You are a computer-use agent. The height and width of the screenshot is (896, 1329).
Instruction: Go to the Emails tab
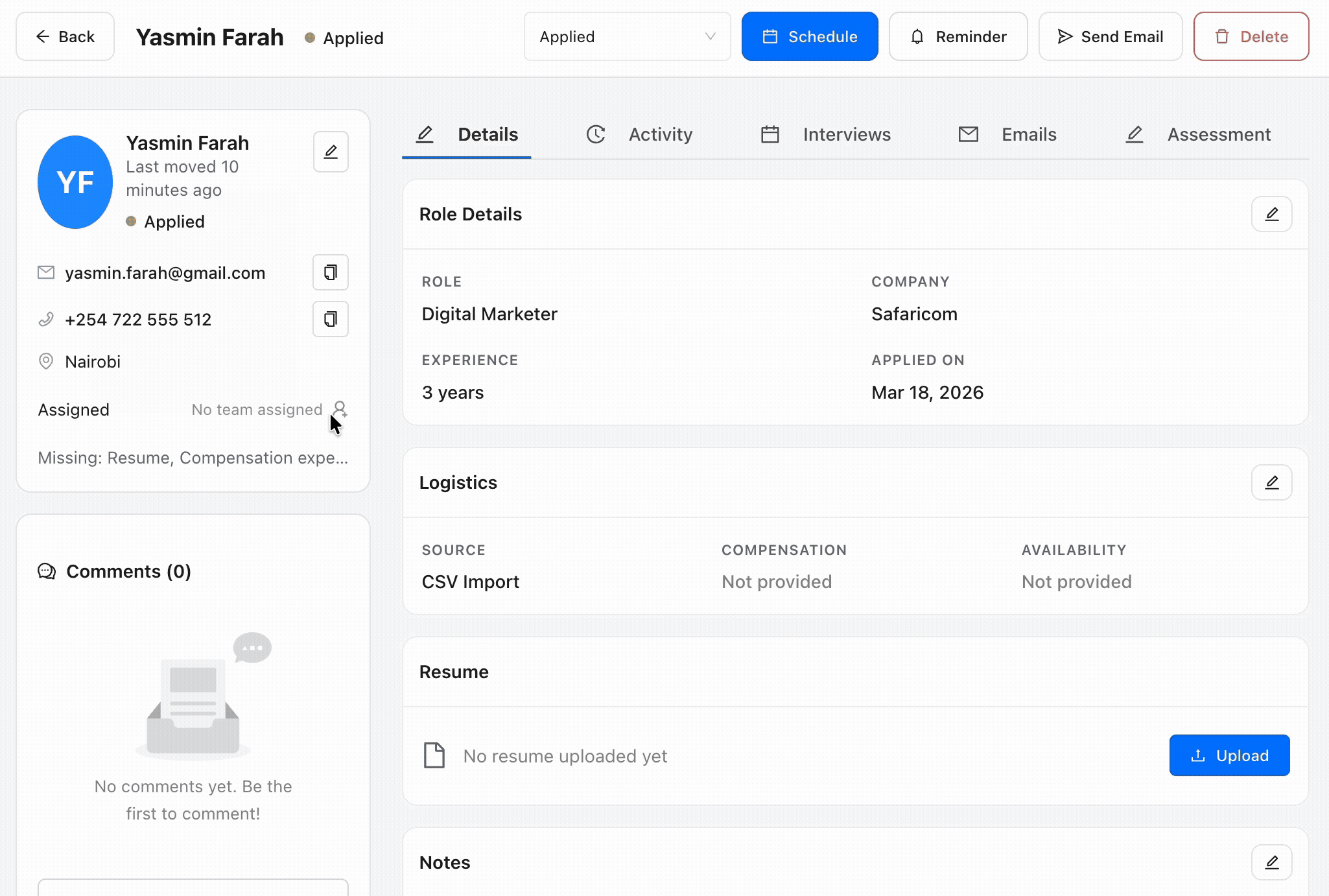pyautogui.click(x=1007, y=134)
